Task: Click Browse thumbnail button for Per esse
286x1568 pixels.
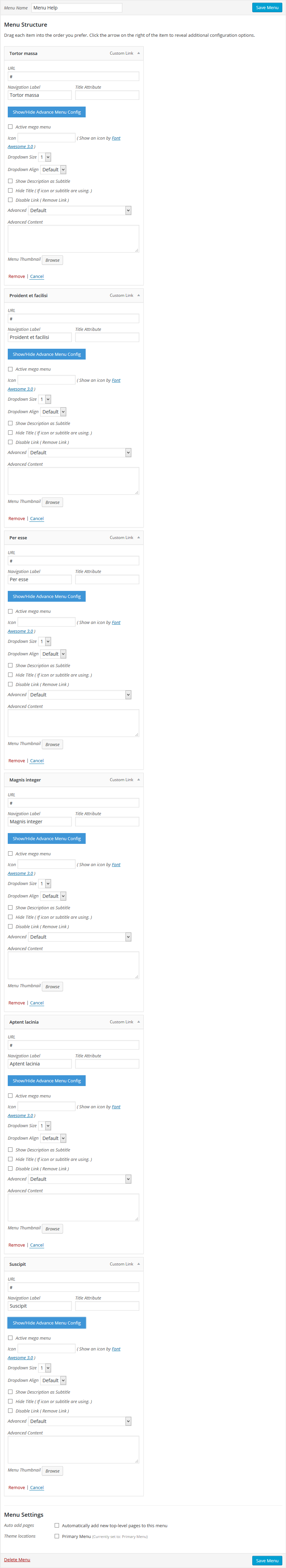Action: (52, 744)
